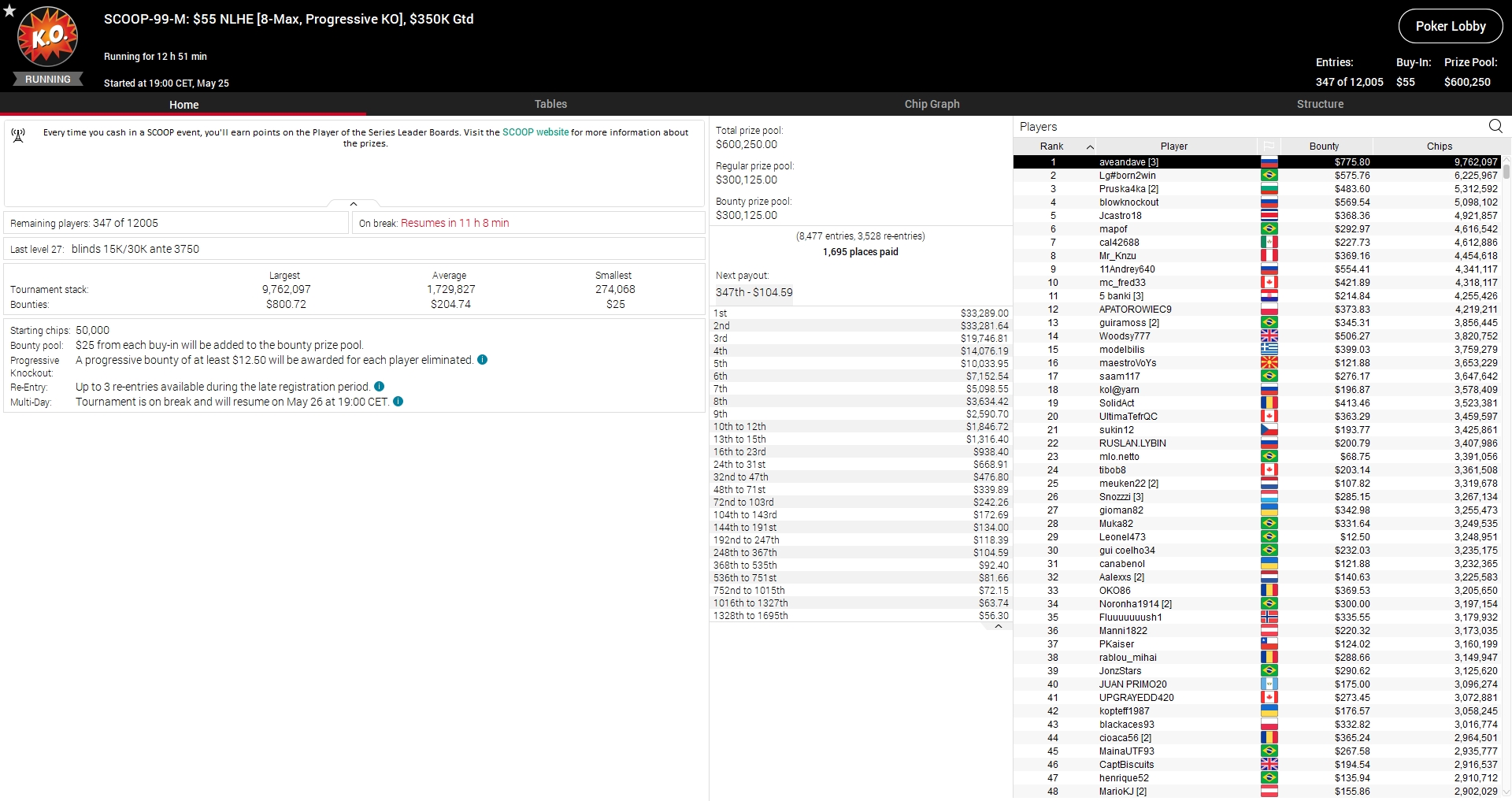The image size is (1512, 801).
Task: Open the Chip Graph tab
Action: [x=932, y=104]
